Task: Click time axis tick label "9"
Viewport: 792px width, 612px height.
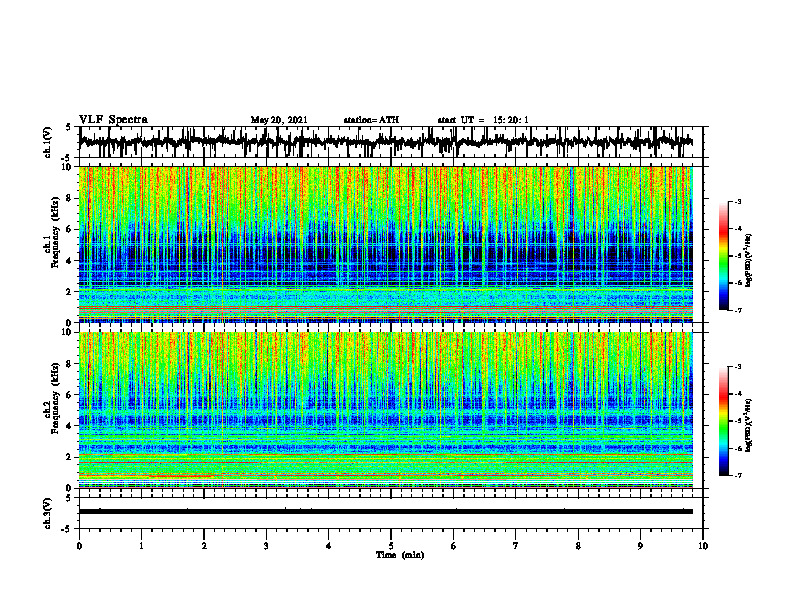Action: coord(640,546)
